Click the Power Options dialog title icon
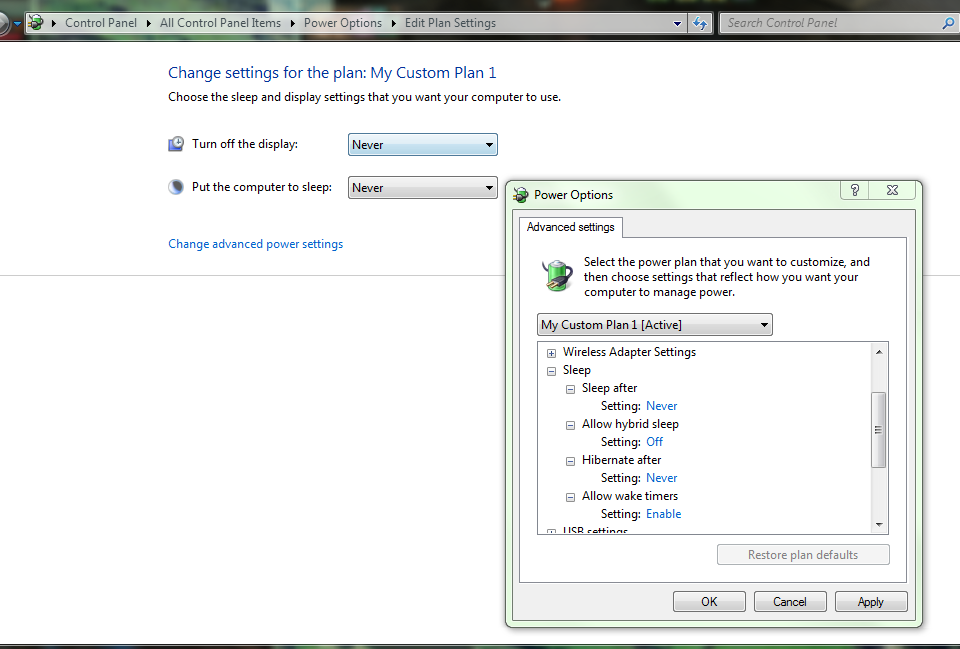Viewport: 960px width, 649px height. point(521,195)
